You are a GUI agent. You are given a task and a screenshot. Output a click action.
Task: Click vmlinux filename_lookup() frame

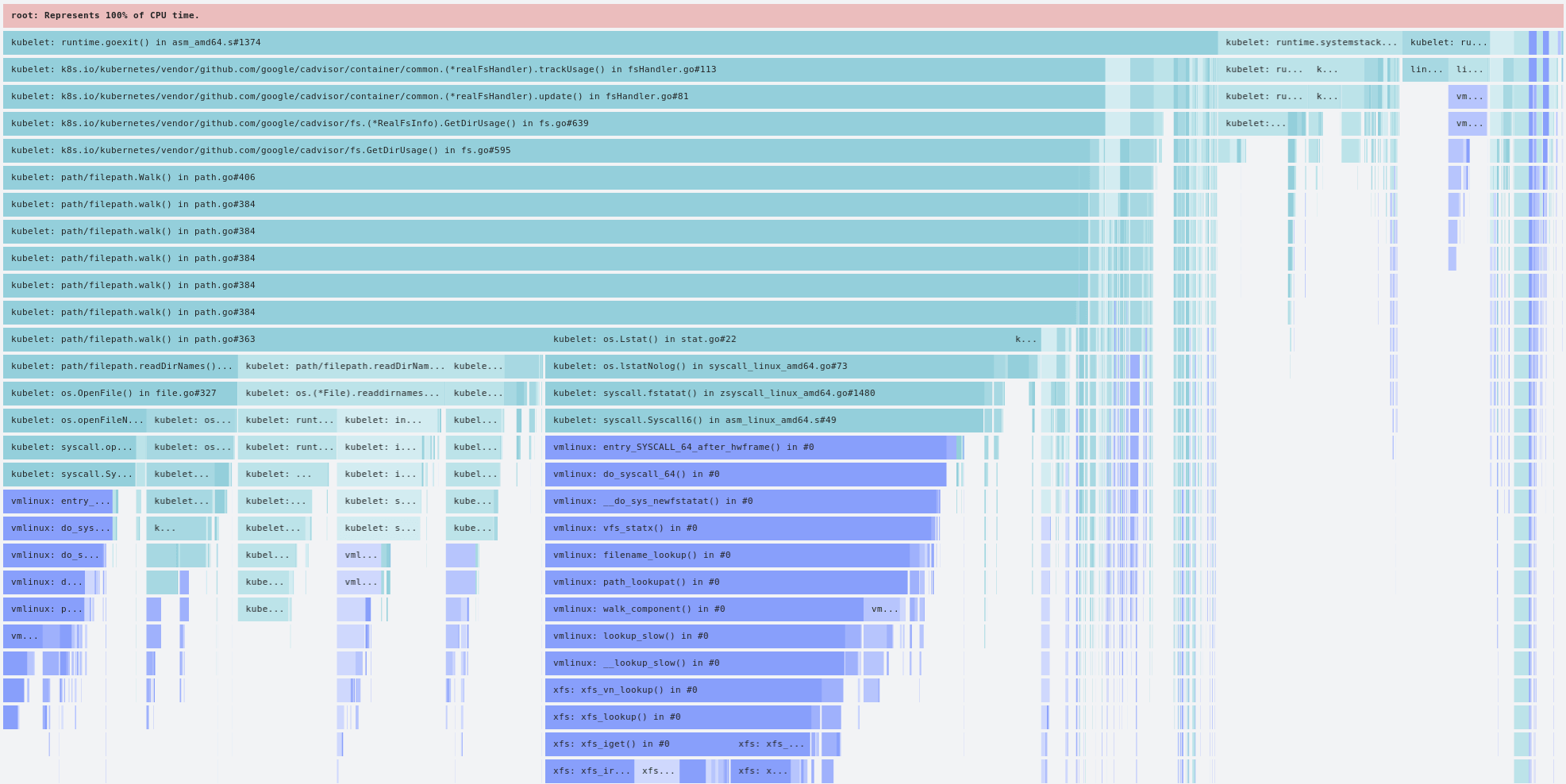[727, 555]
